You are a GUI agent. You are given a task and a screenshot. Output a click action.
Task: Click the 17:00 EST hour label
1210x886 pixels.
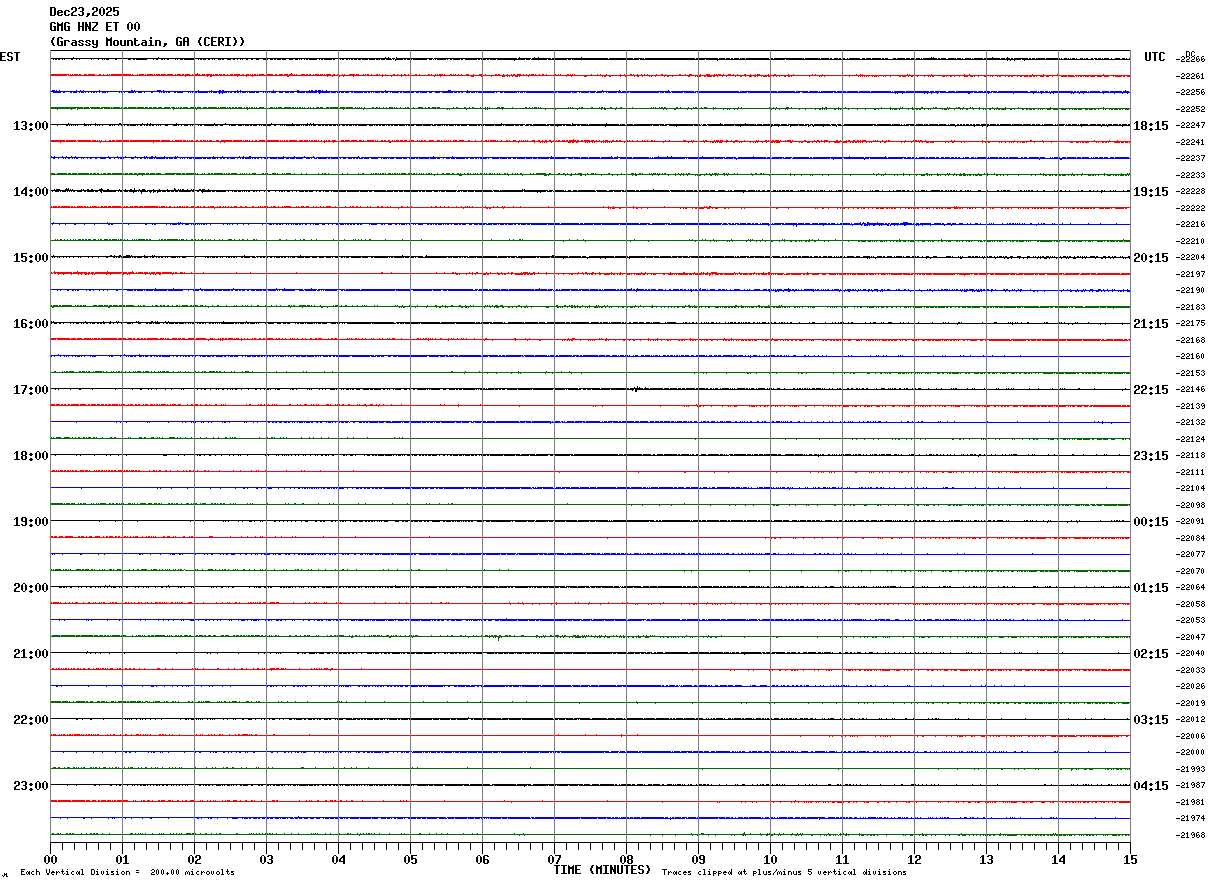click(31, 389)
